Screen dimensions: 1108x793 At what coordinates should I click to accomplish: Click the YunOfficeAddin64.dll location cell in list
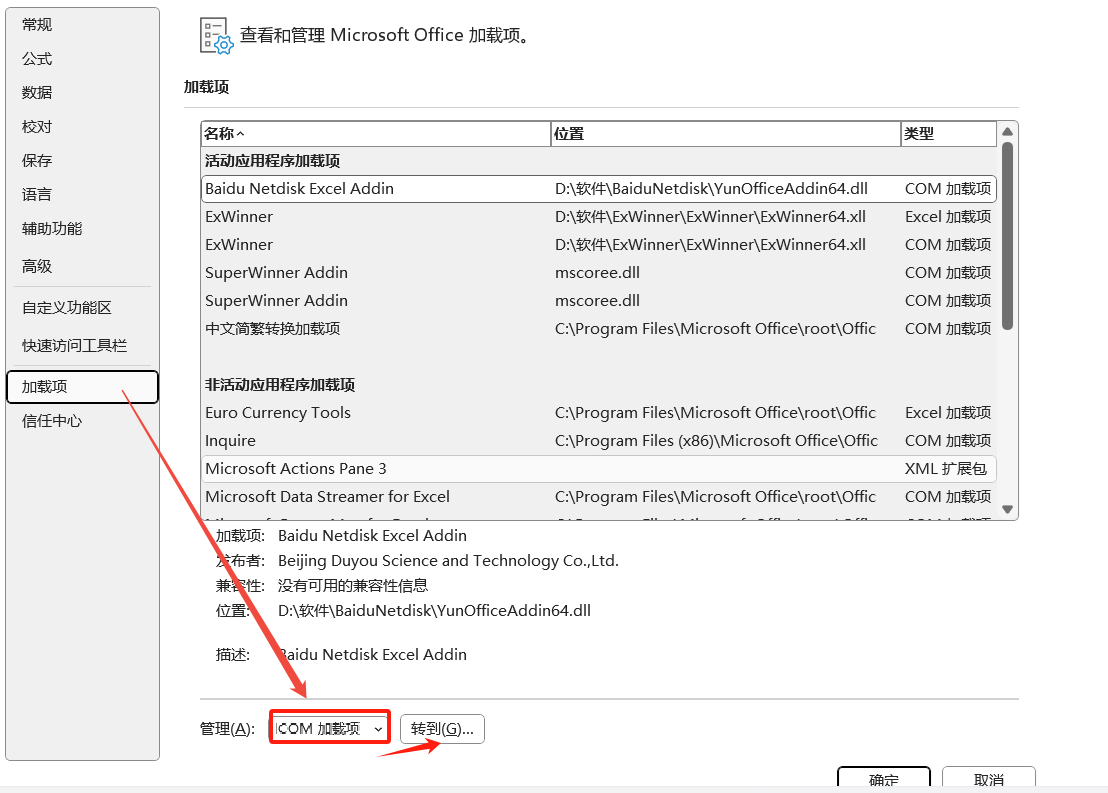pyautogui.click(x=712, y=189)
